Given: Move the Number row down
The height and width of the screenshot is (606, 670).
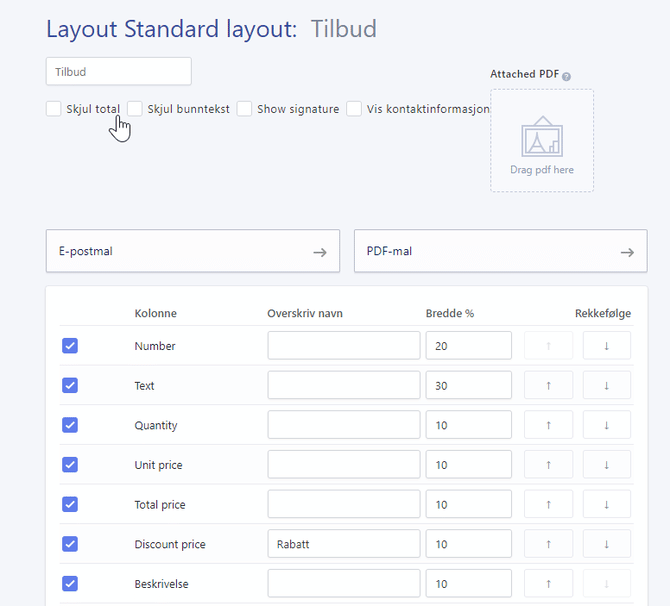Looking at the screenshot, I should (606, 346).
